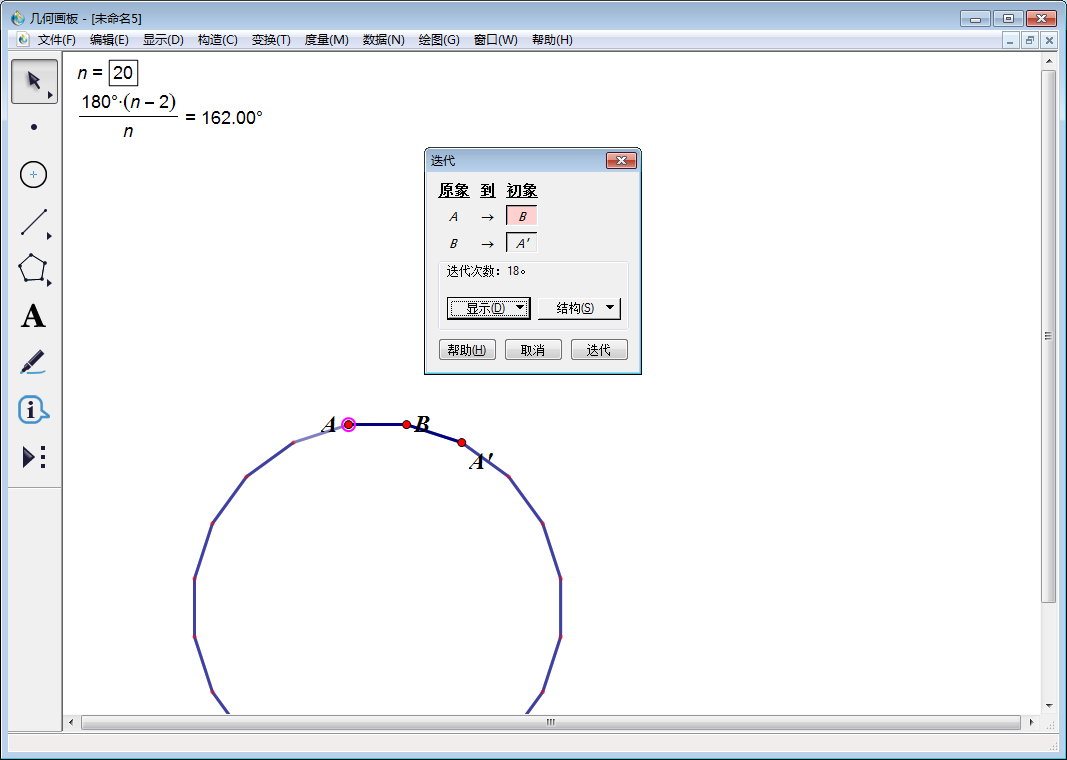Choose the Compass circle tool
Viewport: 1067px width, 760px height.
[33, 174]
